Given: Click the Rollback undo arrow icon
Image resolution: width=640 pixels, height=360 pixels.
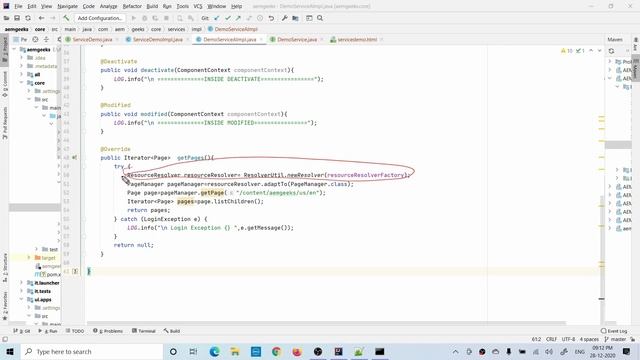Looking at the screenshot, I should pyautogui.click(x=271, y=18).
